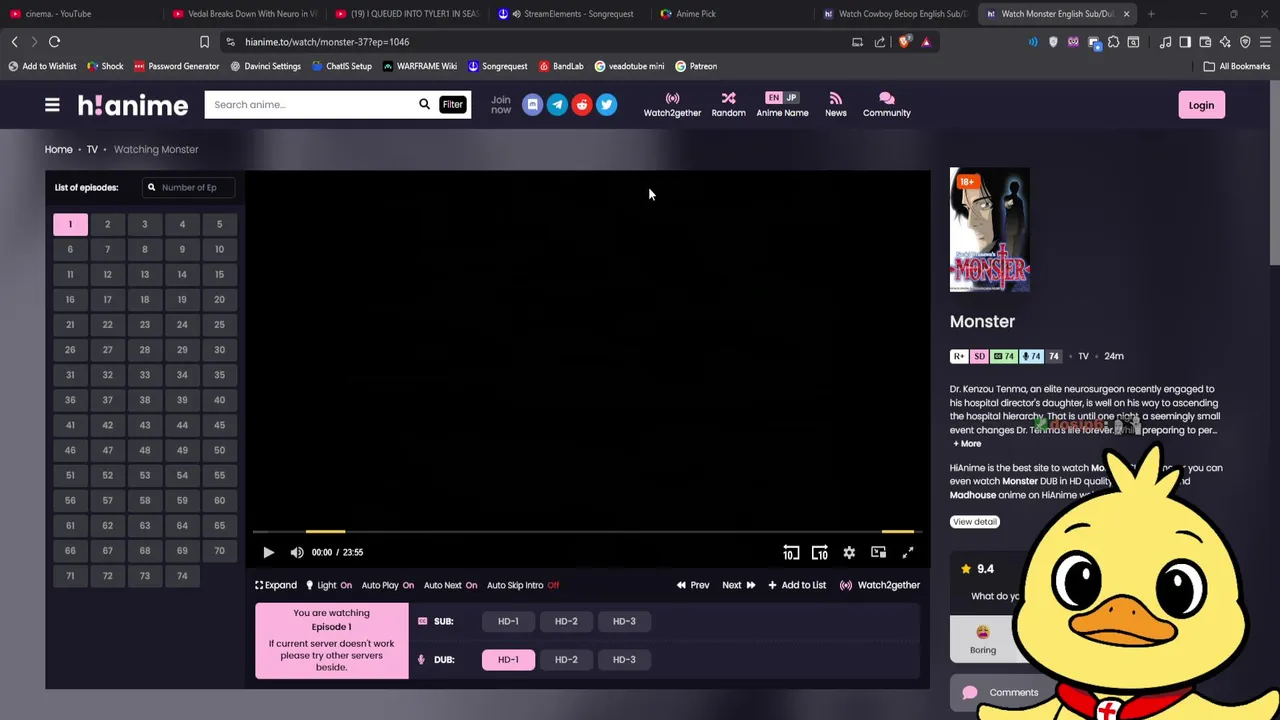Toggle the Light On setting
The width and height of the screenshot is (1280, 720).
pos(328,585)
